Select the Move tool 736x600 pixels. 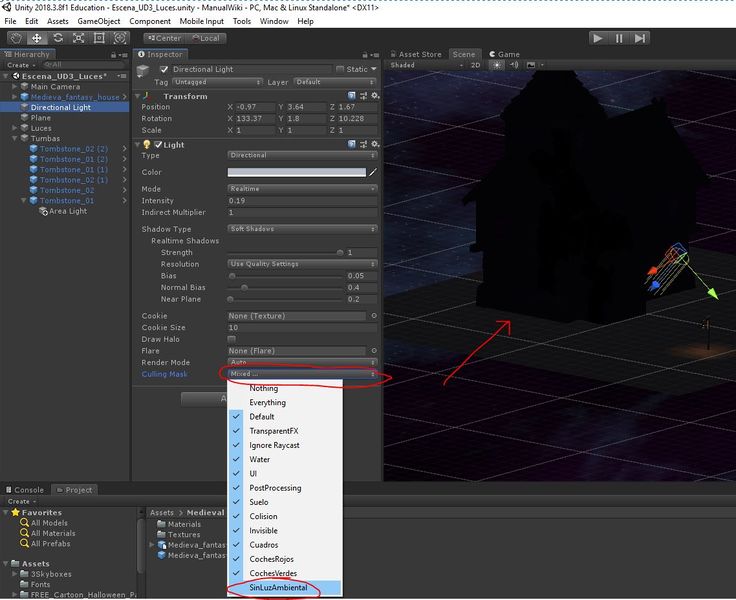[37, 38]
